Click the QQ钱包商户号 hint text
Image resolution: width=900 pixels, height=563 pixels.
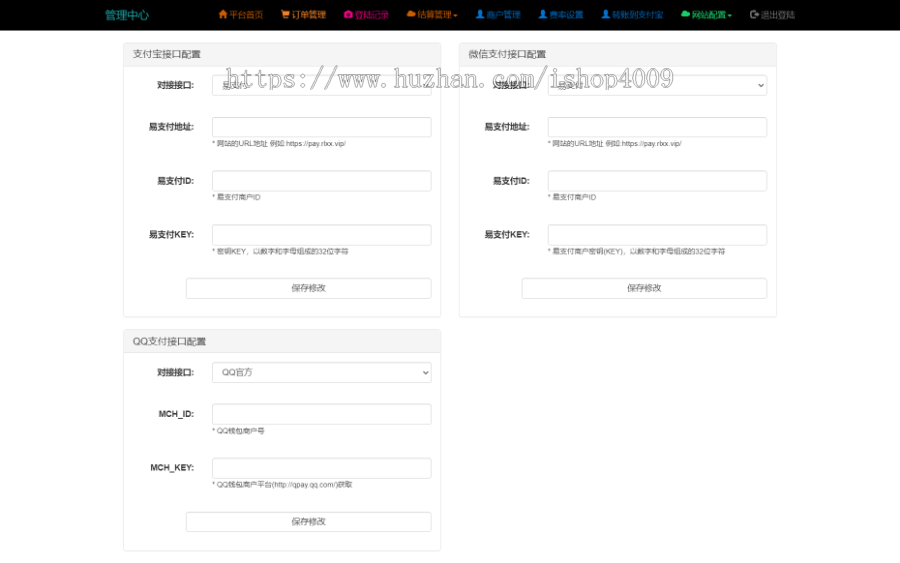238,431
